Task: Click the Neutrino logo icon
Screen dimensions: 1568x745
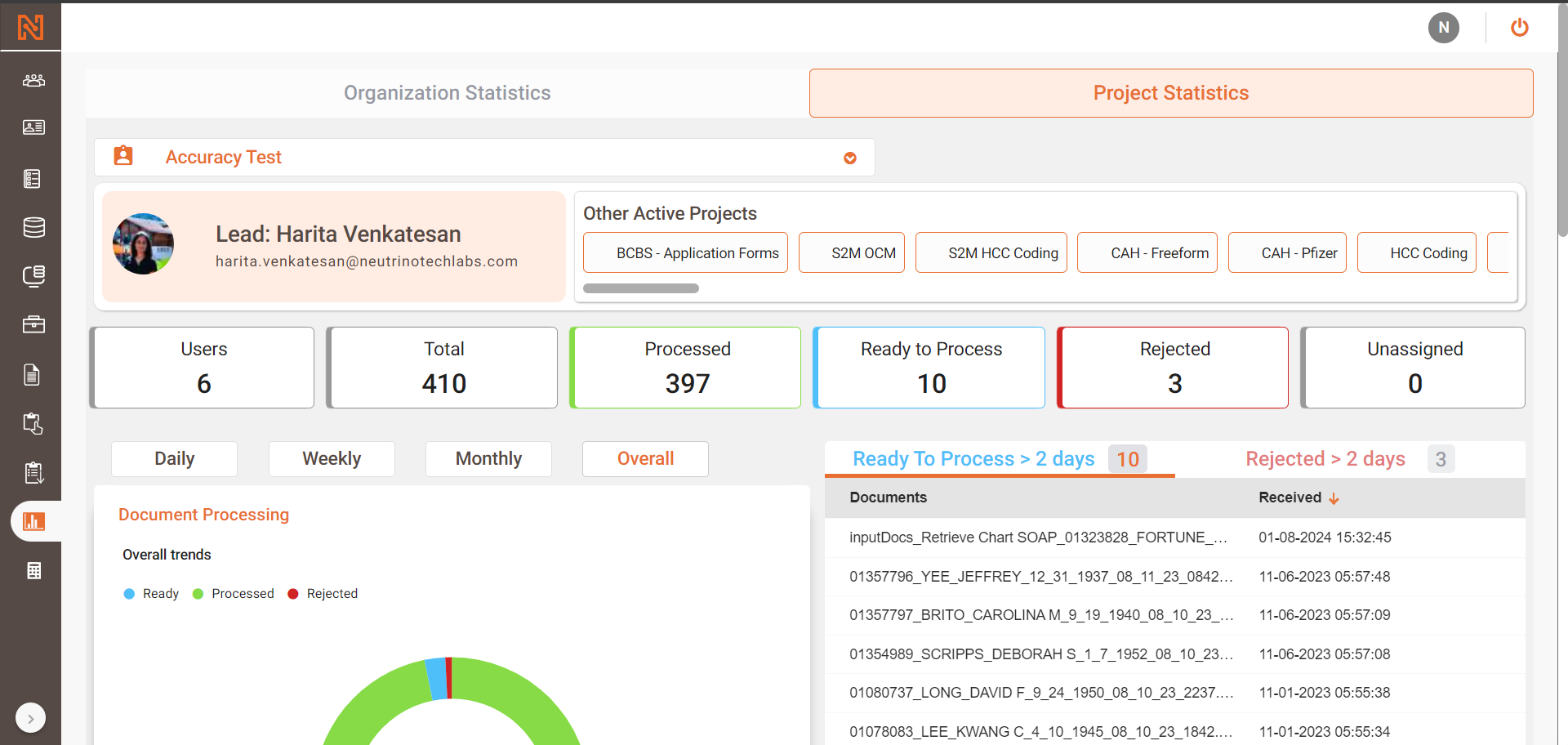Action: coord(30,28)
